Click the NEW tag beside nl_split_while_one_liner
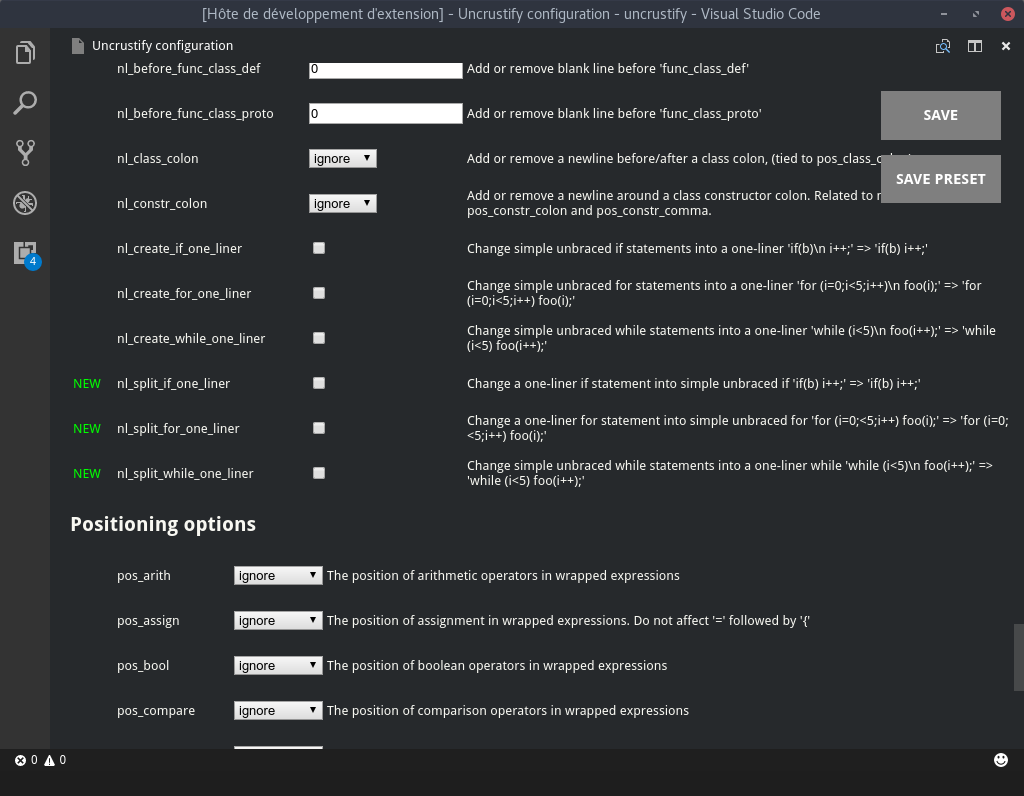Image resolution: width=1024 pixels, height=796 pixels. (87, 474)
